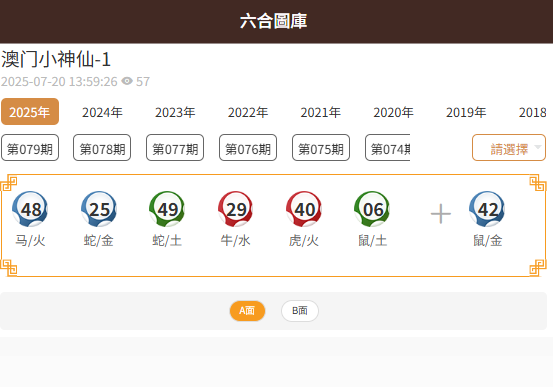The image size is (553, 387).
Task: Click the view count 57
Action: pyautogui.click(x=143, y=81)
